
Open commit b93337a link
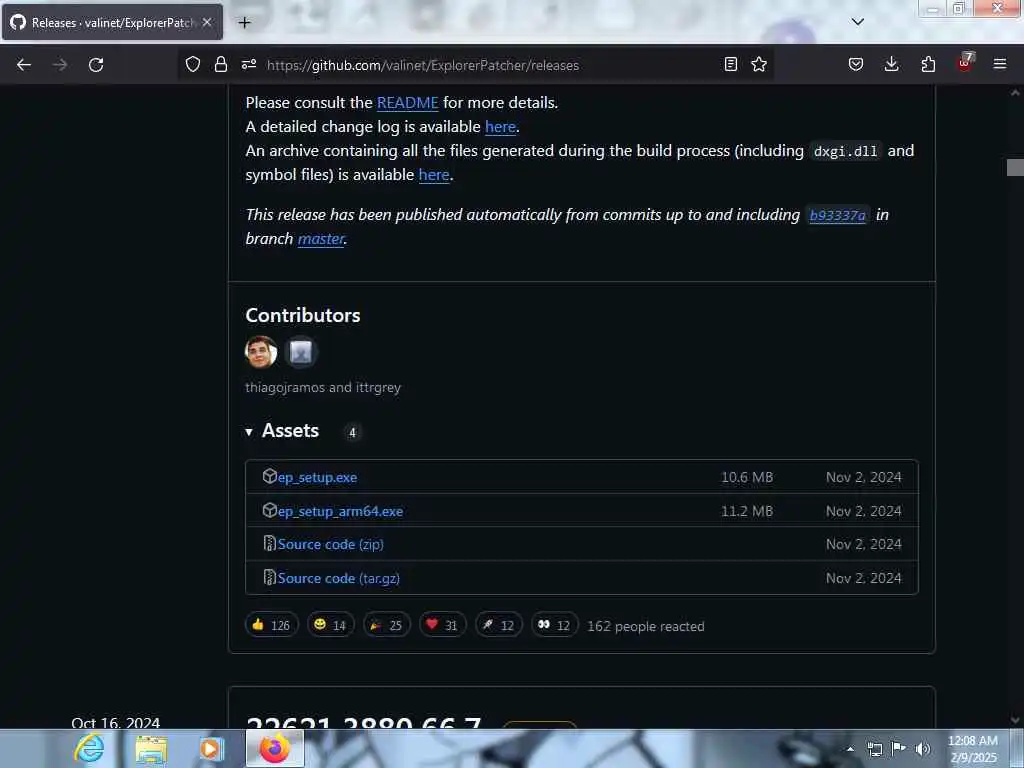[837, 215]
